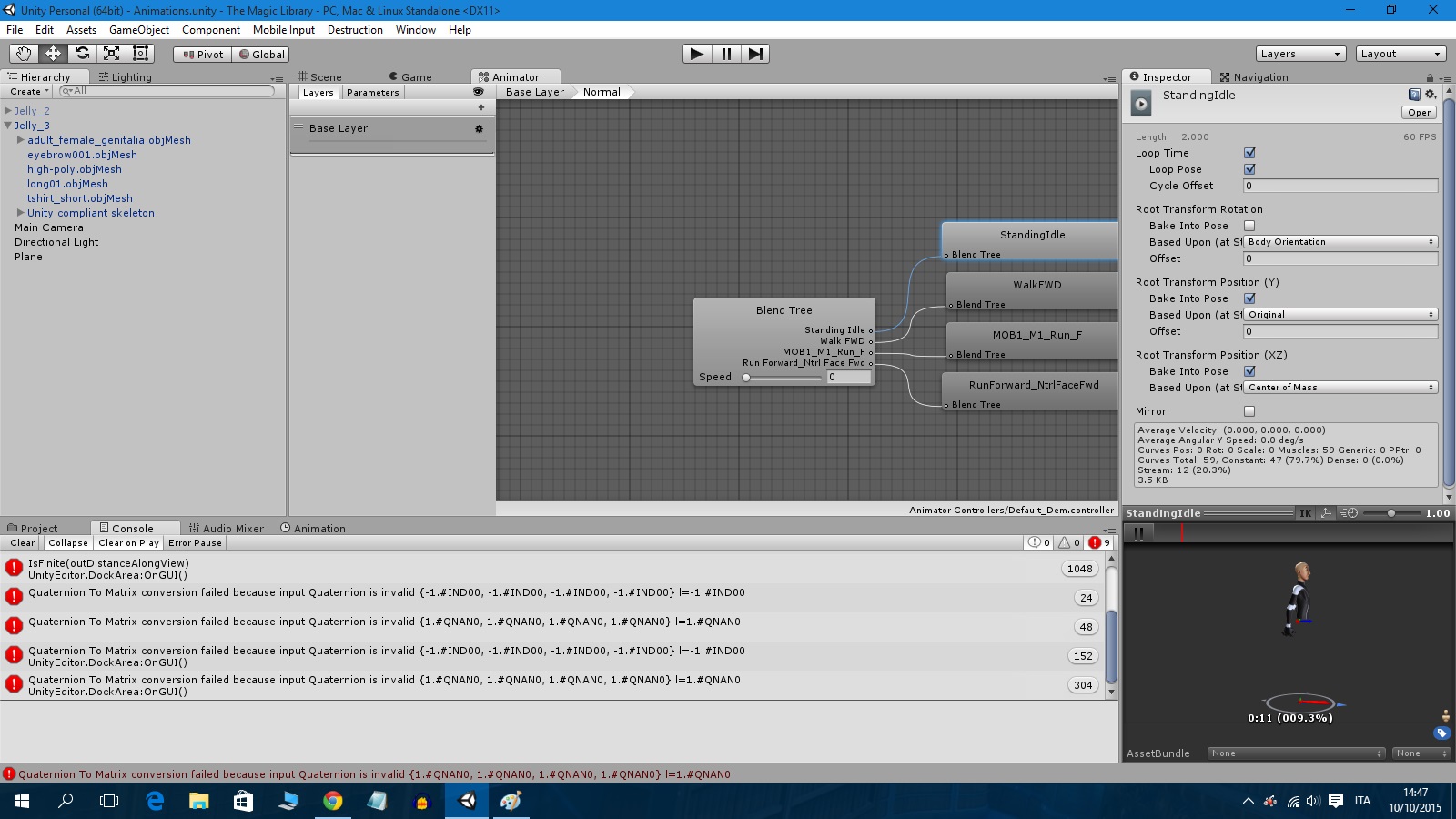Image resolution: width=1456 pixels, height=819 pixels.
Task: Open File Explorer from taskbar
Action: (x=198, y=801)
